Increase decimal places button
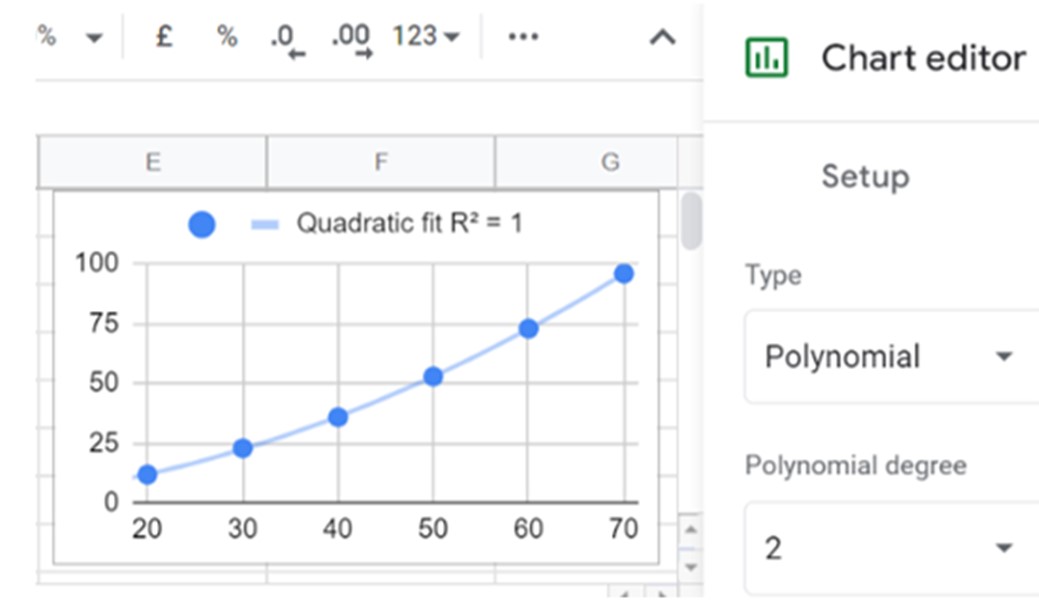Viewport: 1039px width, 607px height. tap(351, 40)
